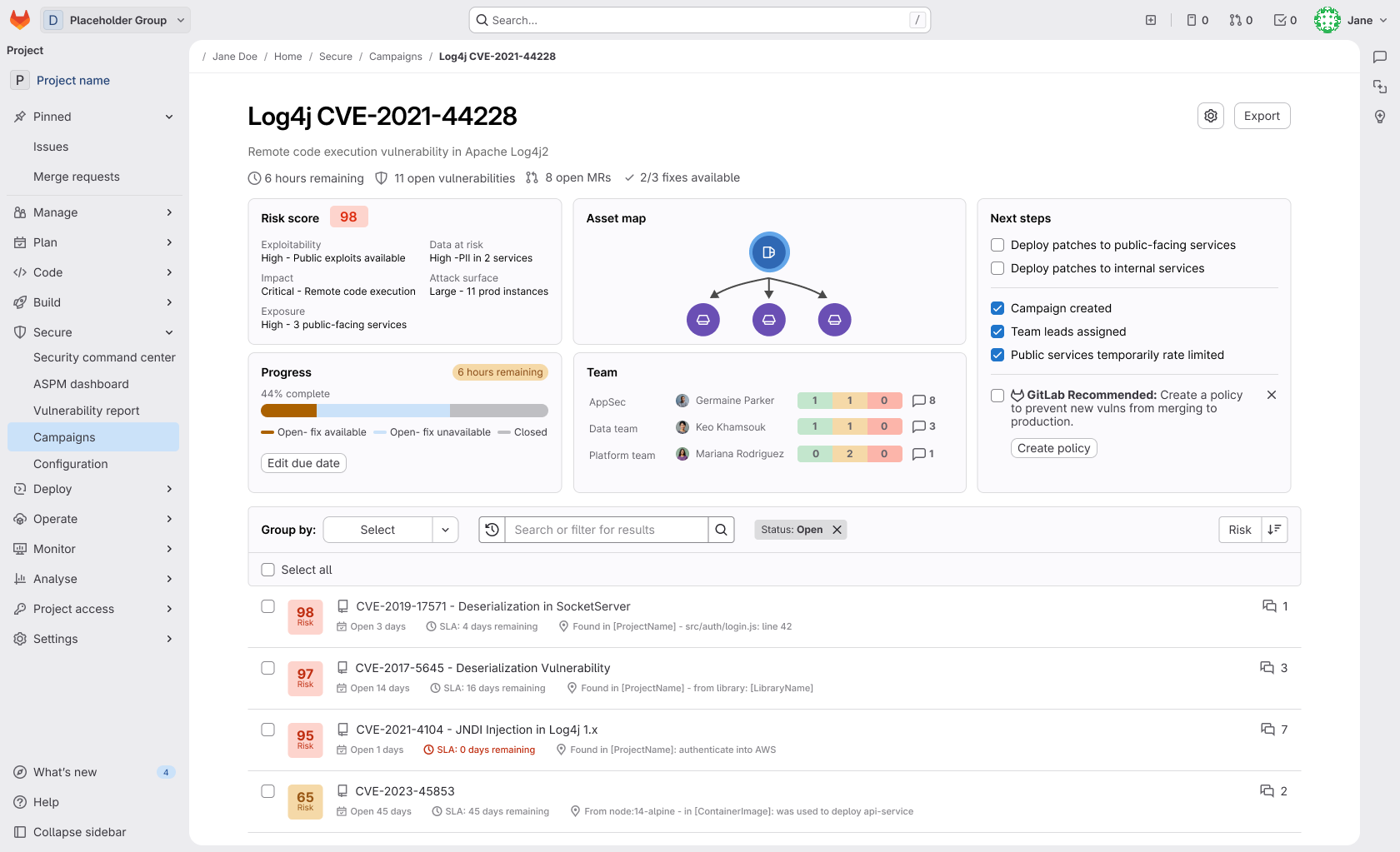Click Edit due date button
This screenshot has width=1400, height=852.
click(x=303, y=463)
